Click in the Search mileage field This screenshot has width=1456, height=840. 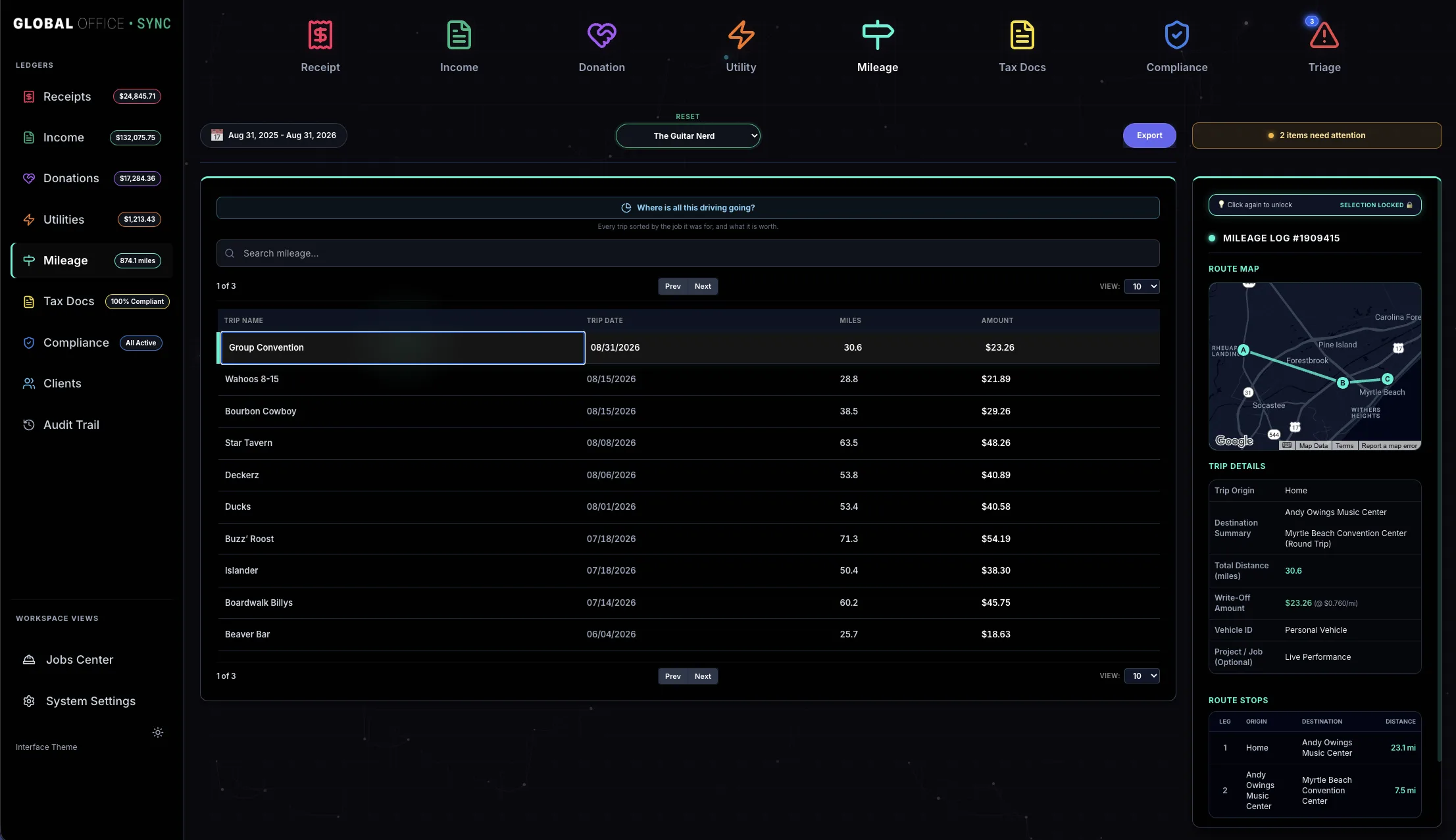688,253
